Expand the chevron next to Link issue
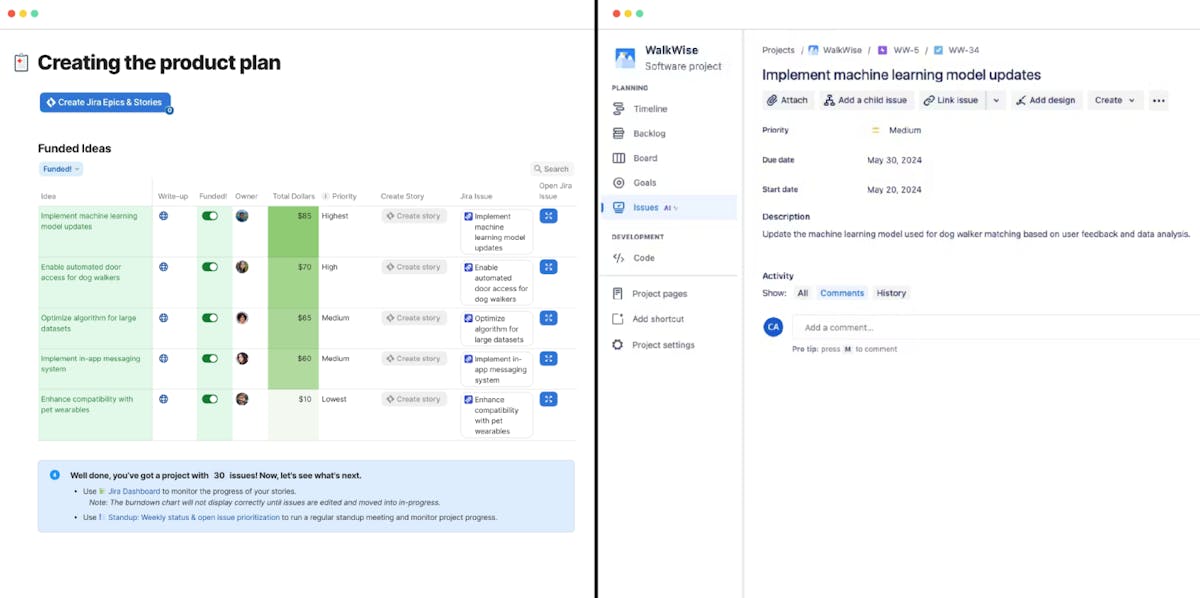Screen dimensions: 1200x598 [996, 100]
